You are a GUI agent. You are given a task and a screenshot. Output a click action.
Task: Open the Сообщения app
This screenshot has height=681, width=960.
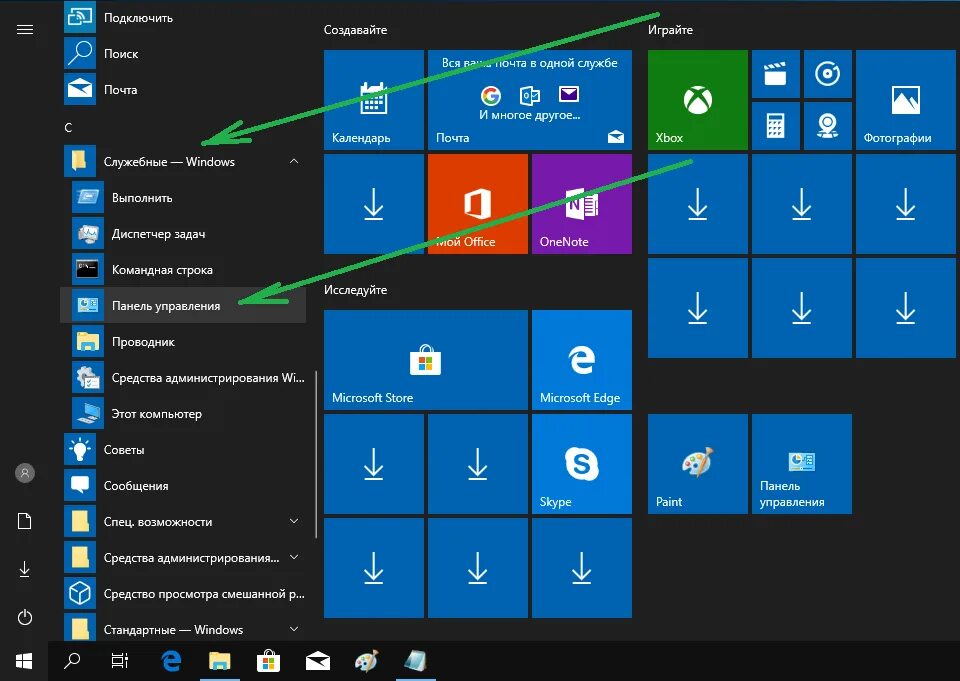tap(183, 486)
